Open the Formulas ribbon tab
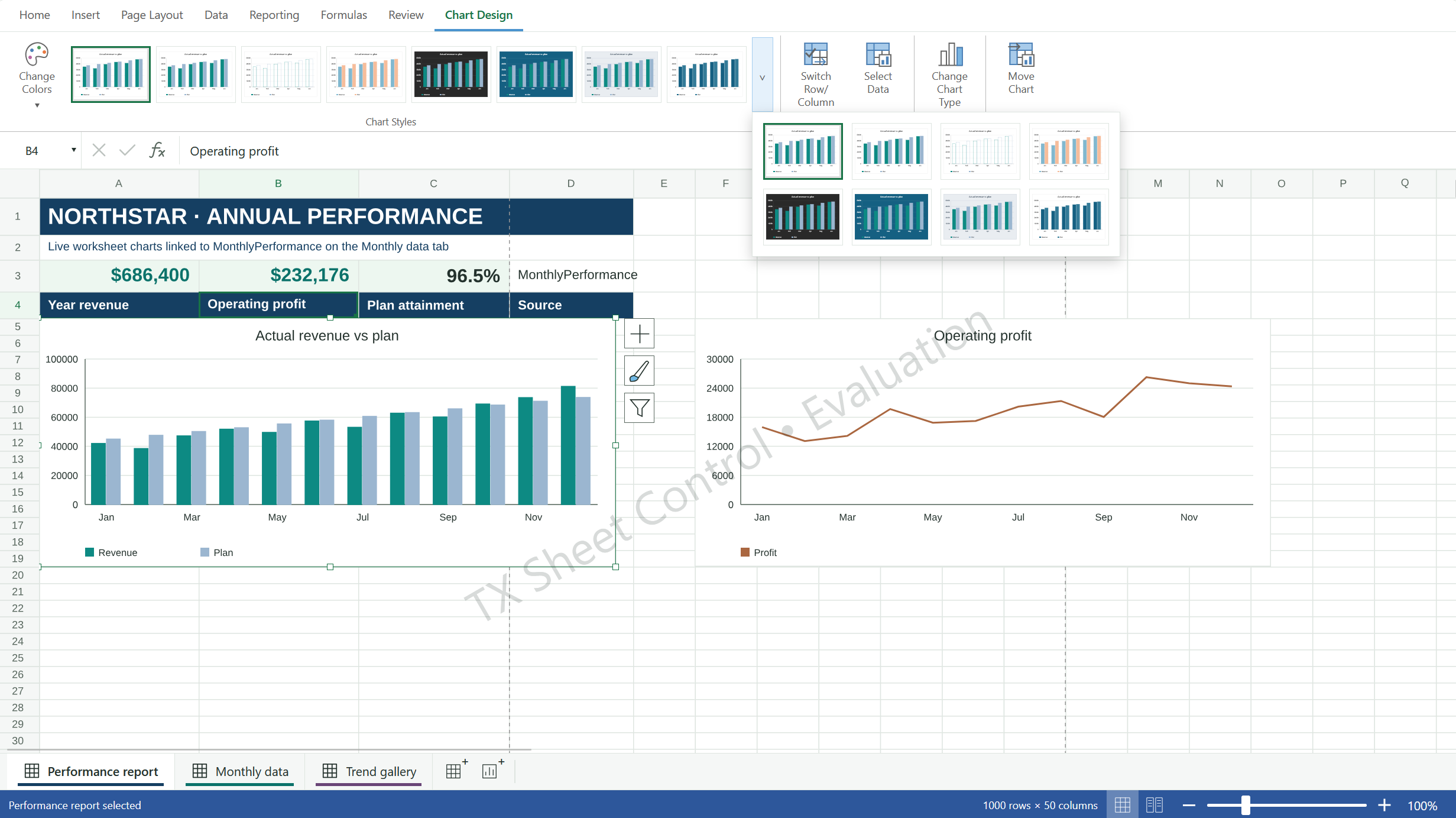This screenshot has width=1456, height=818. (343, 15)
